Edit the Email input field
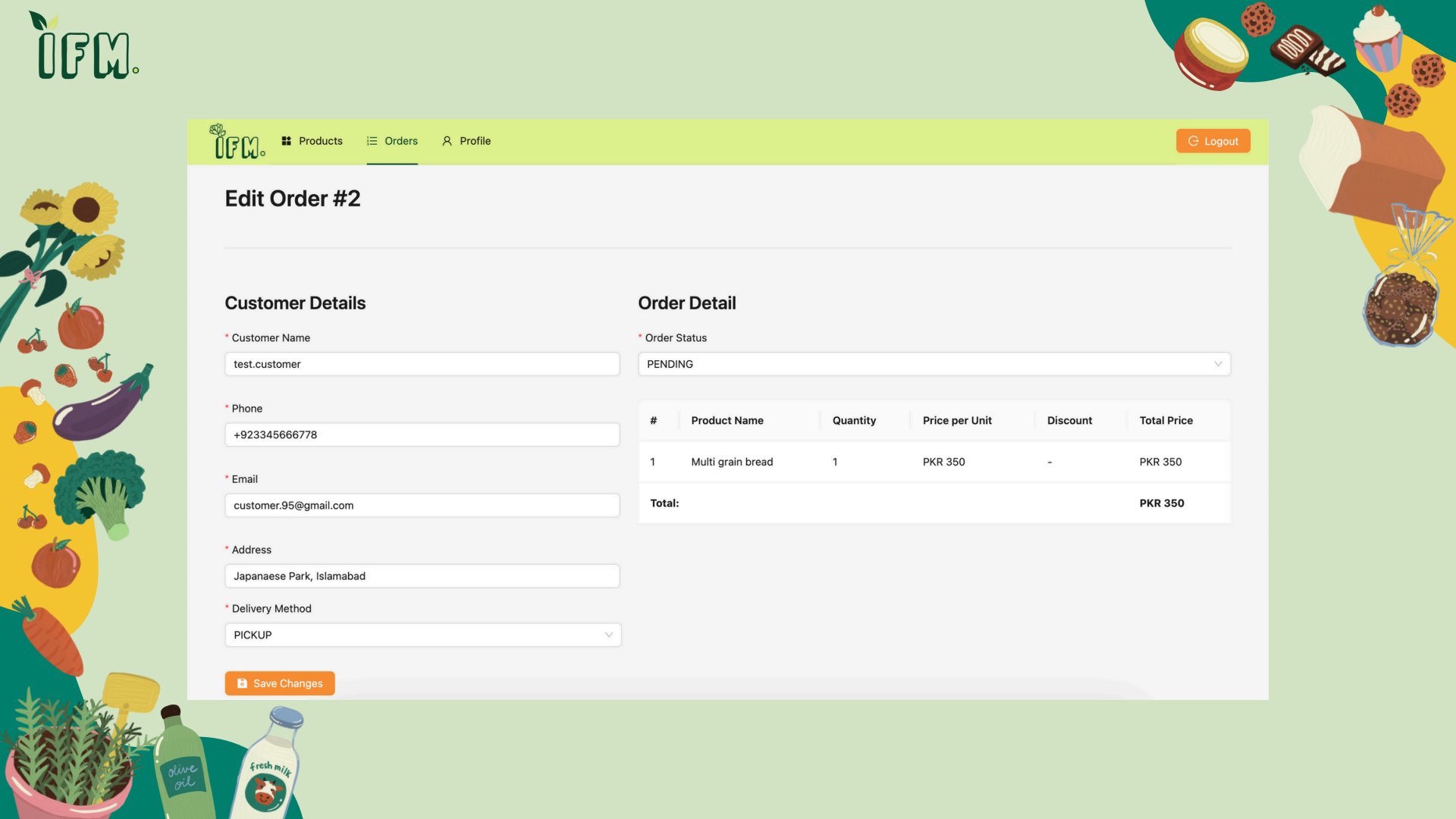The height and width of the screenshot is (819, 1456). click(422, 505)
